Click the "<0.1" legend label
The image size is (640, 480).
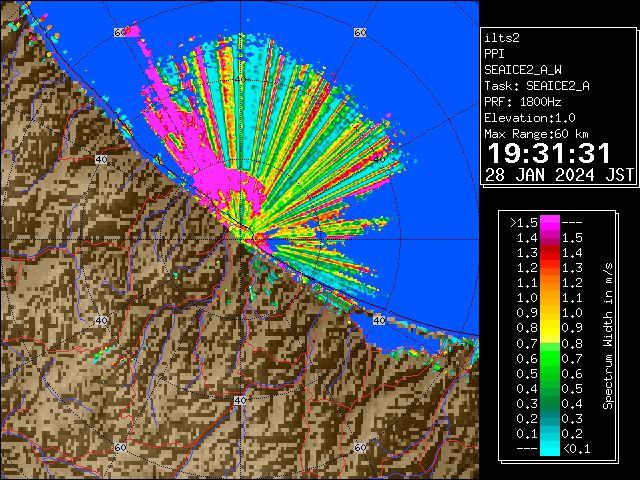[x=576, y=449]
